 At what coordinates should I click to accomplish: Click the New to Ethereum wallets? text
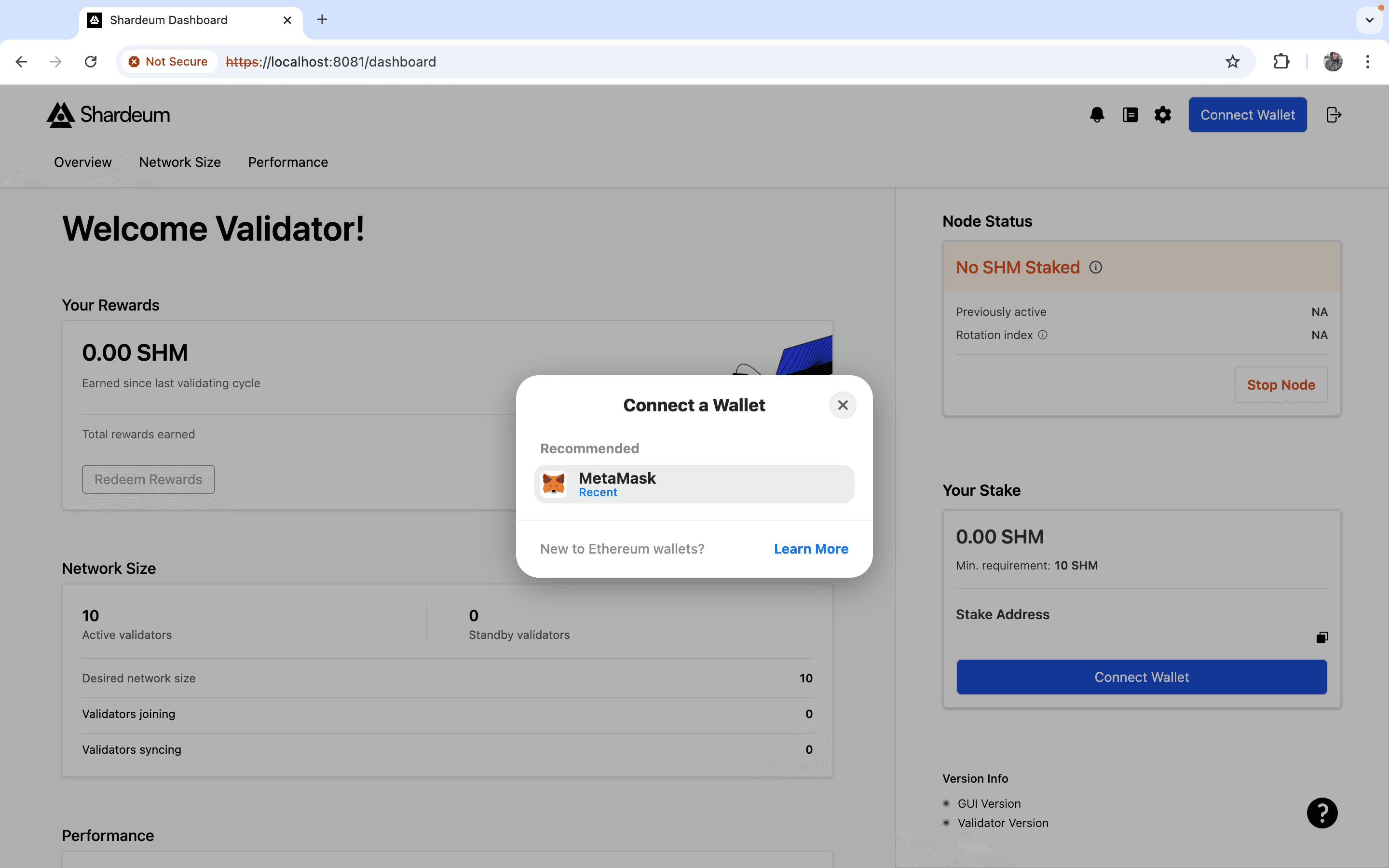coord(622,549)
